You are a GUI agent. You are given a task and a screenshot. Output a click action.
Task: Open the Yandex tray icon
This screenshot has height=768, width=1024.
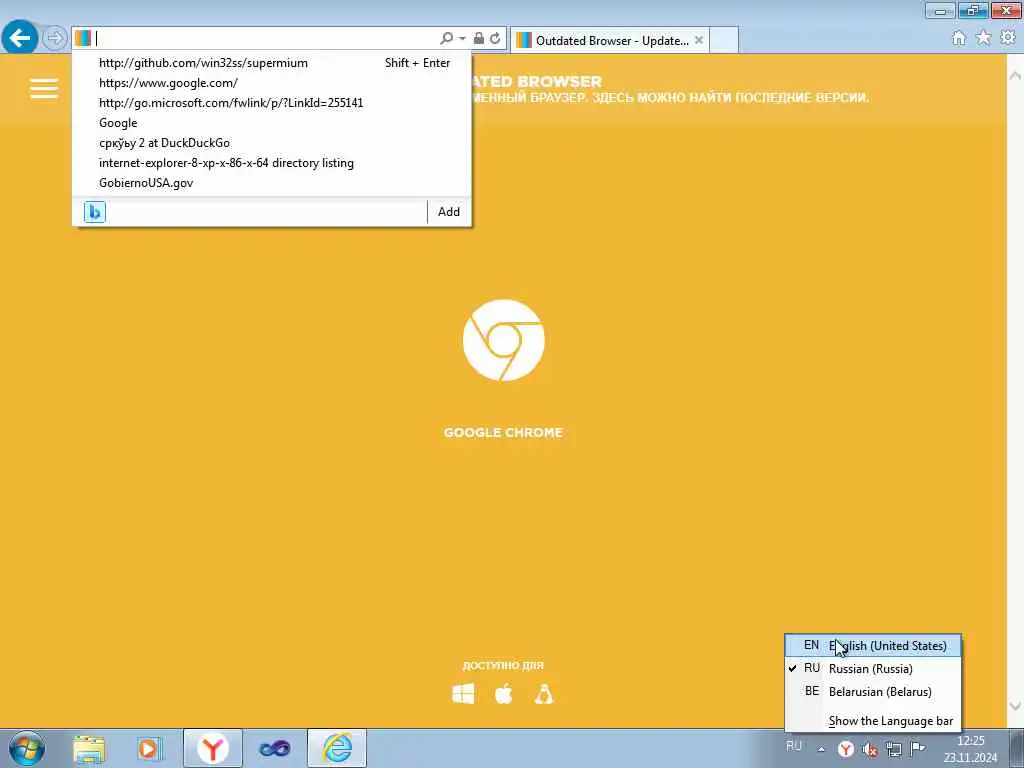[x=846, y=749]
